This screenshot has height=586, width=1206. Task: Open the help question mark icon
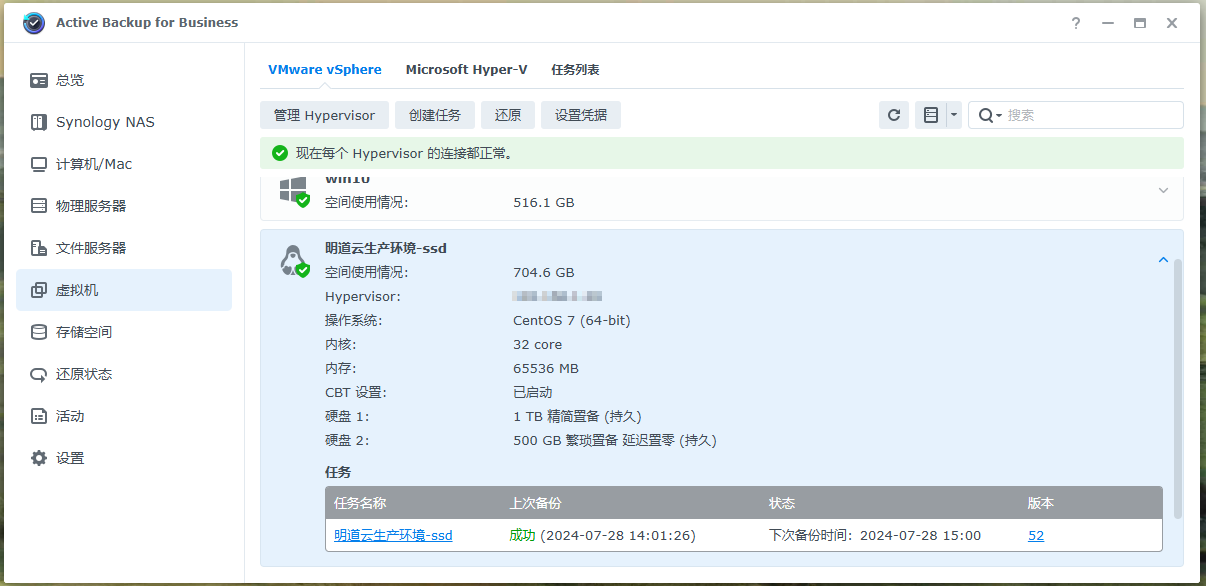click(1076, 23)
